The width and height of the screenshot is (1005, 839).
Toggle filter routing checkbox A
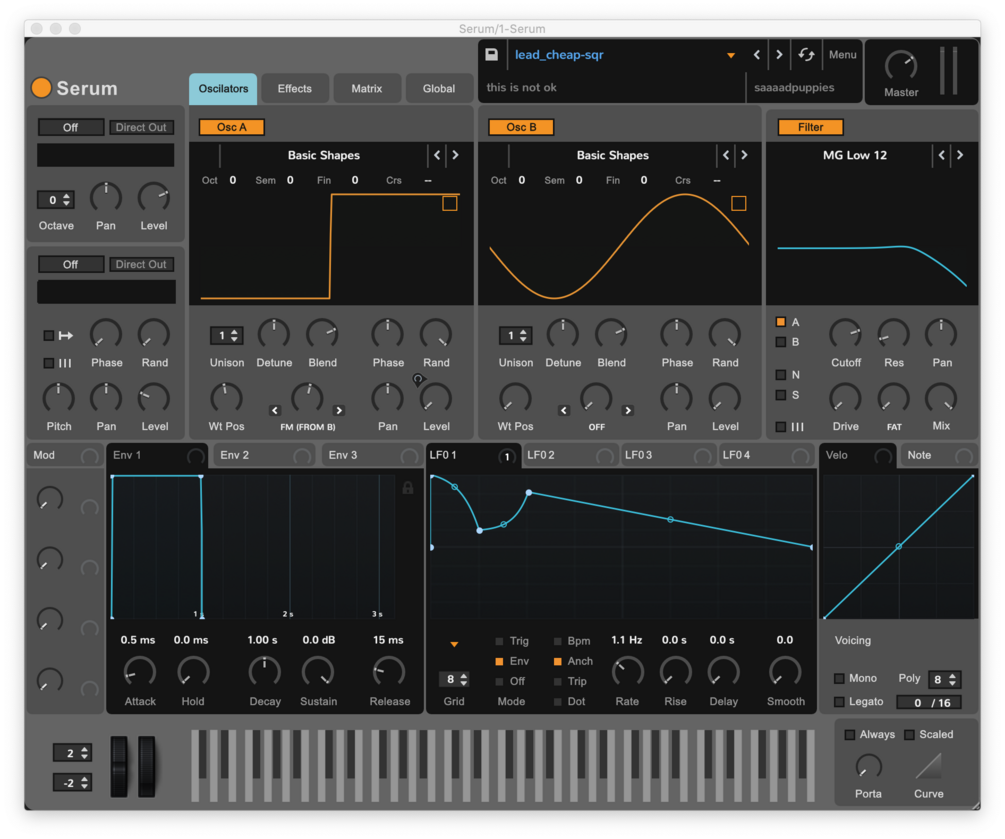click(x=781, y=322)
